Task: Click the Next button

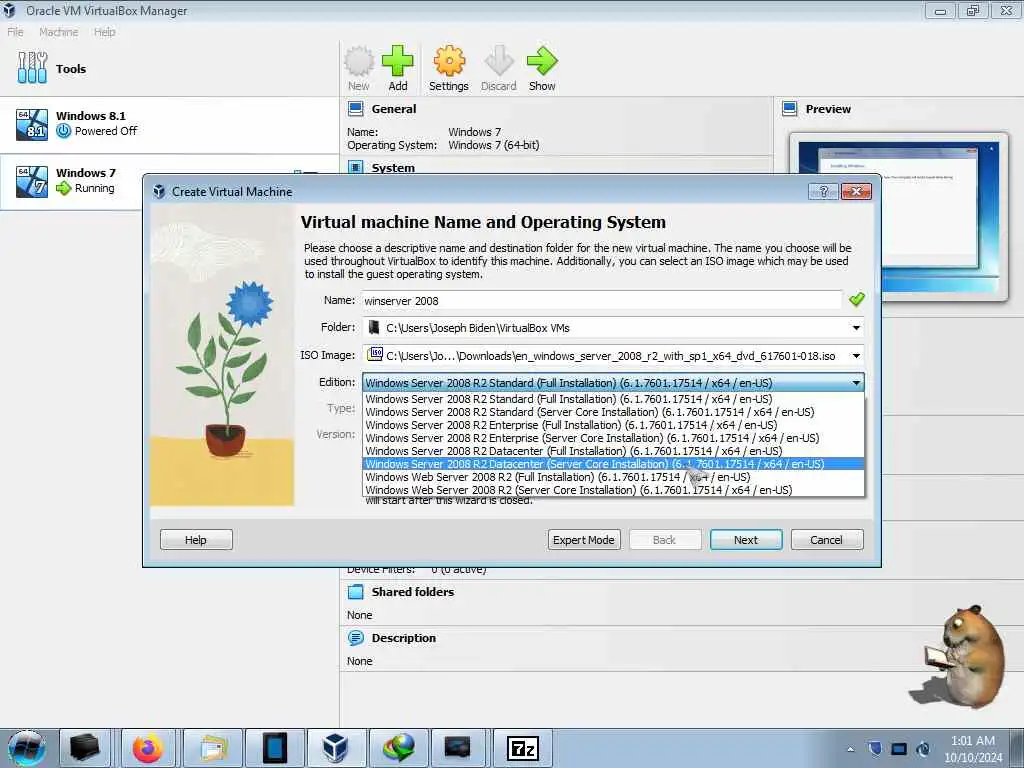Action: (x=746, y=539)
